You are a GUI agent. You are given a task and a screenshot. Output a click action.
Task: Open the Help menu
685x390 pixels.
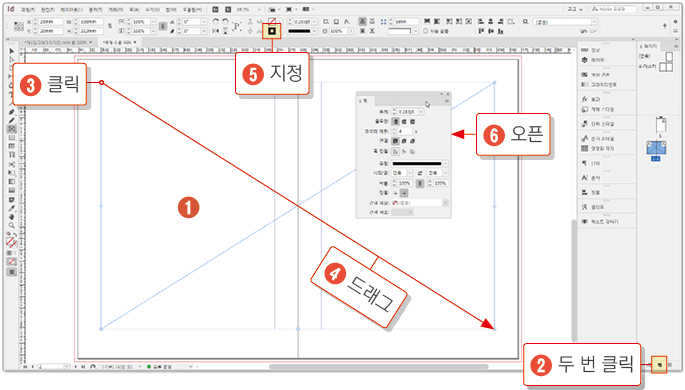coord(192,9)
